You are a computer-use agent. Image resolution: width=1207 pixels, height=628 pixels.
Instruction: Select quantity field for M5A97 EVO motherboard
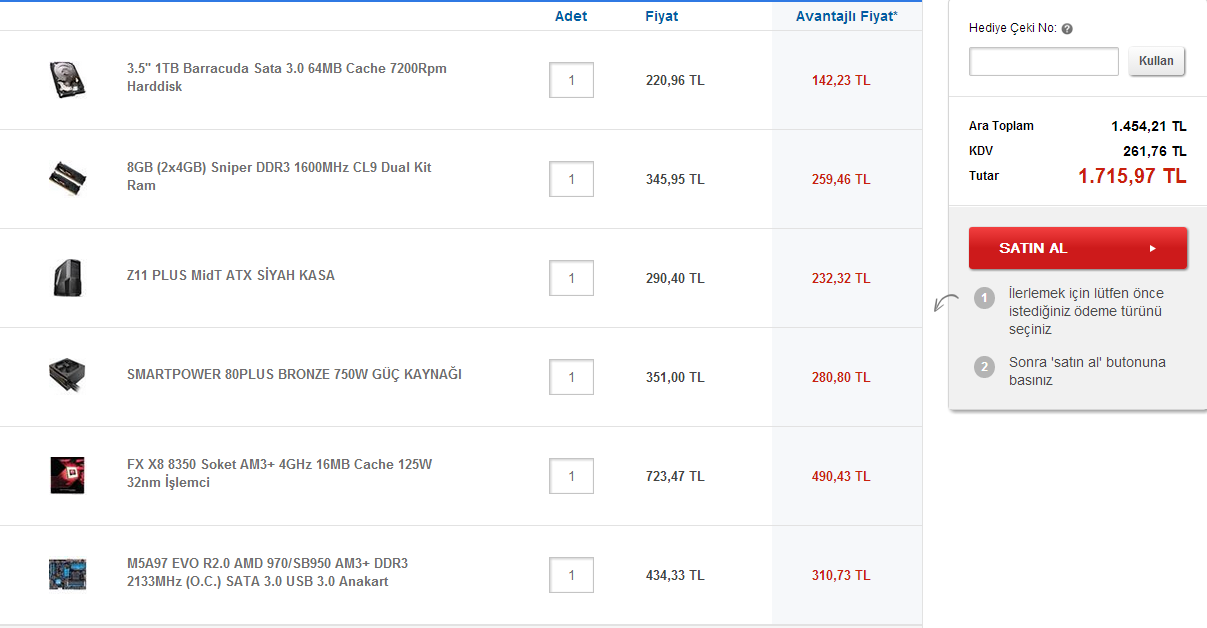(x=571, y=575)
